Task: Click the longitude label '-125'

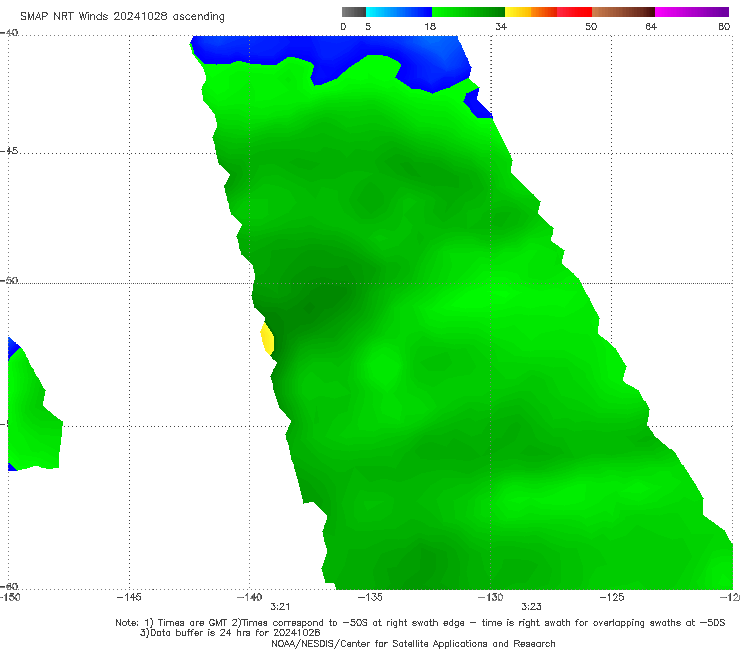Action: [x=612, y=597]
